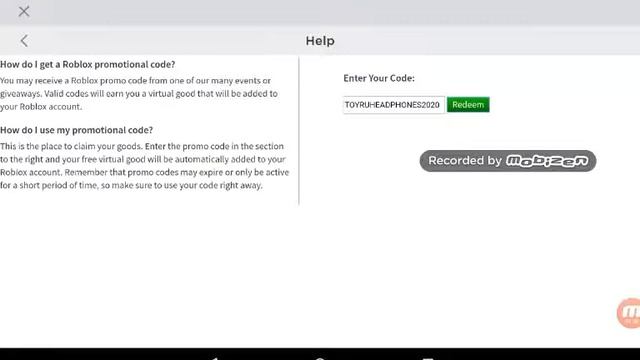Click the promo code input field
The height and width of the screenshot is (360, 640).
(393, 105)
